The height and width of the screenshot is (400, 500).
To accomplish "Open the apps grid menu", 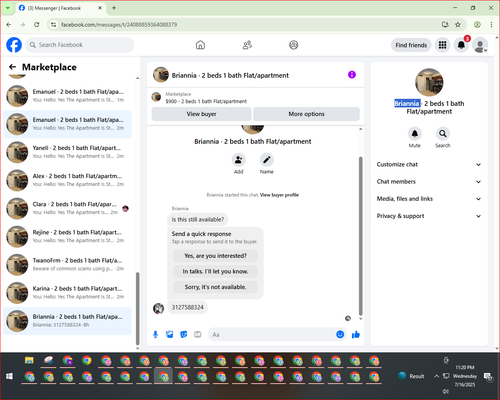I will [442, 45].
